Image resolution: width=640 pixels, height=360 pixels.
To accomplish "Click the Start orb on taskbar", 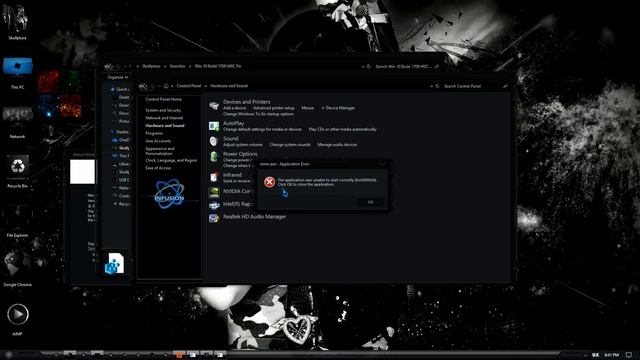I will coord(8,356).
